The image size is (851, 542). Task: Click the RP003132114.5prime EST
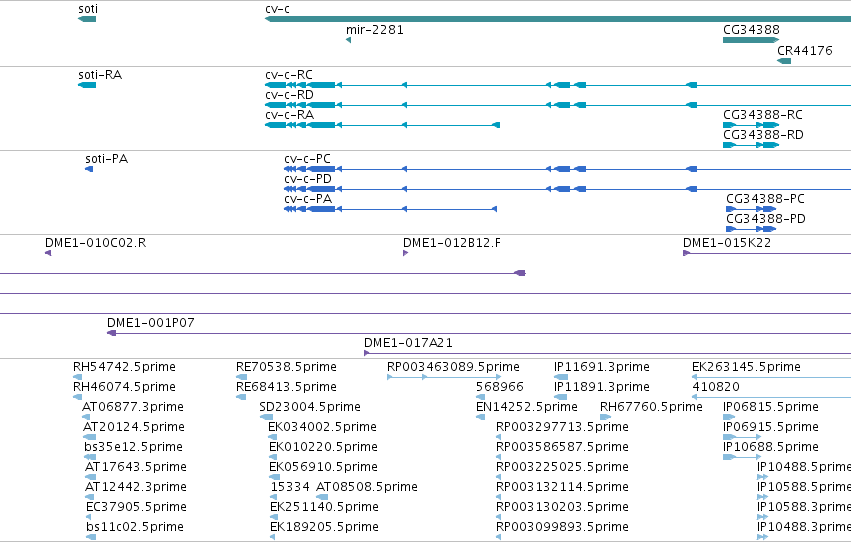[499, 498]
